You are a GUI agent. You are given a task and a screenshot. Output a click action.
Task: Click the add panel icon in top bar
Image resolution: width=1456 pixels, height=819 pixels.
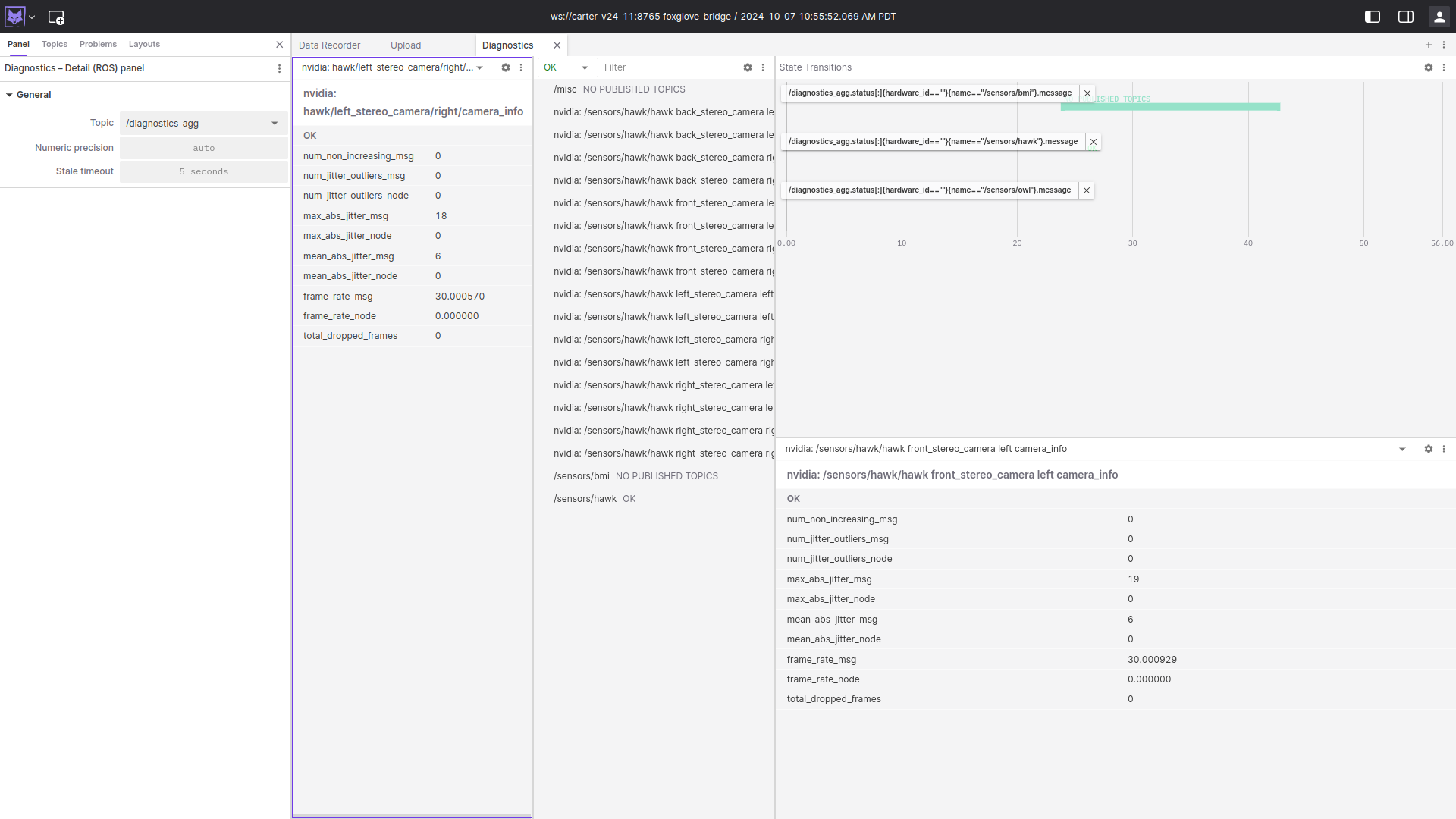pos(57,17)
